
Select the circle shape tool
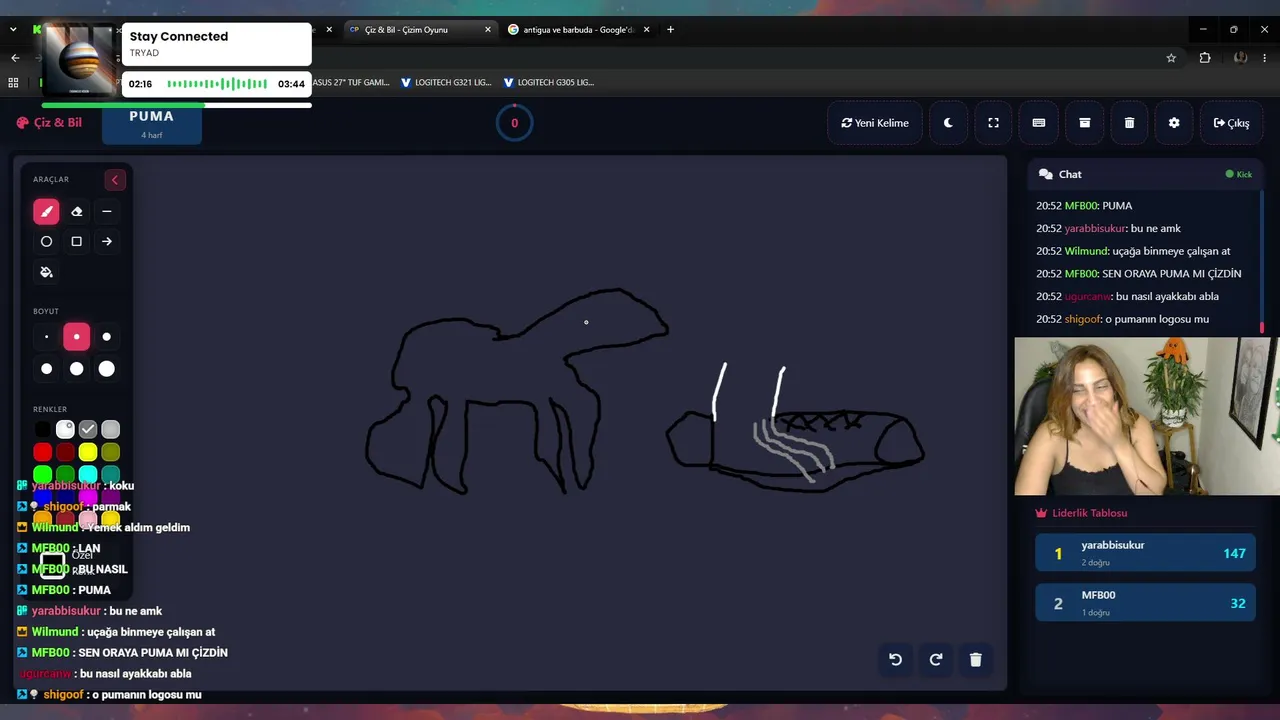(46, 241)
